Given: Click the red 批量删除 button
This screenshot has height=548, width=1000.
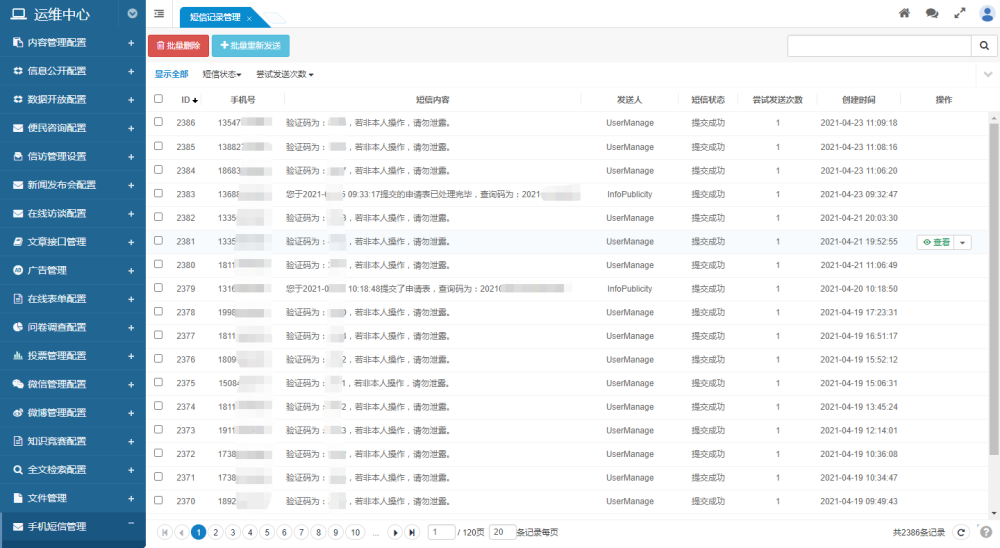Looking at the screenshot, I should [x=179, y=46].
